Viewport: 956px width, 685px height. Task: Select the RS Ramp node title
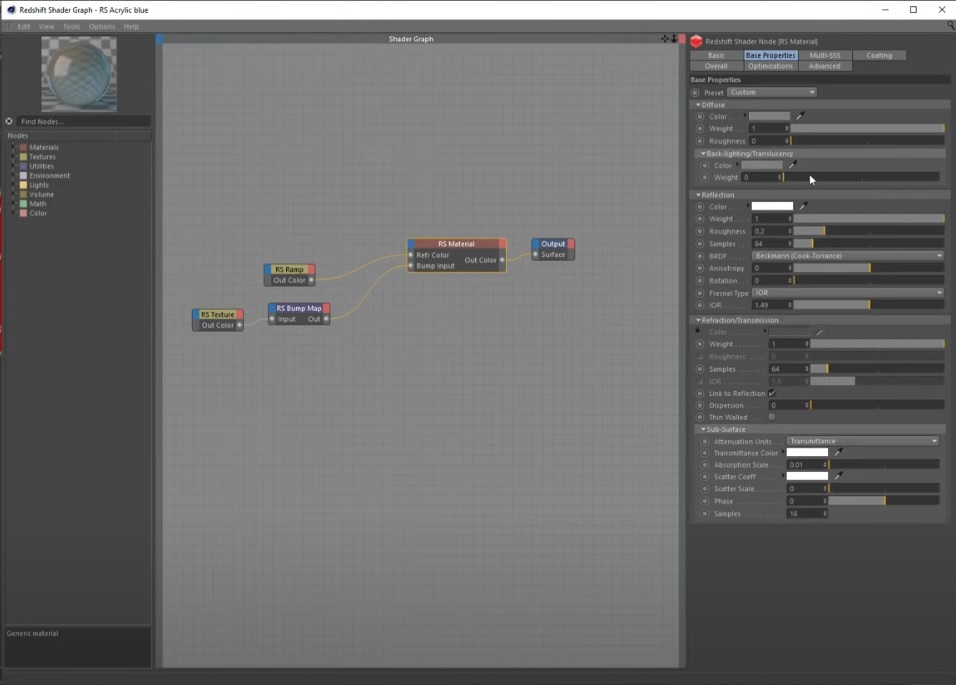(289, 269)
